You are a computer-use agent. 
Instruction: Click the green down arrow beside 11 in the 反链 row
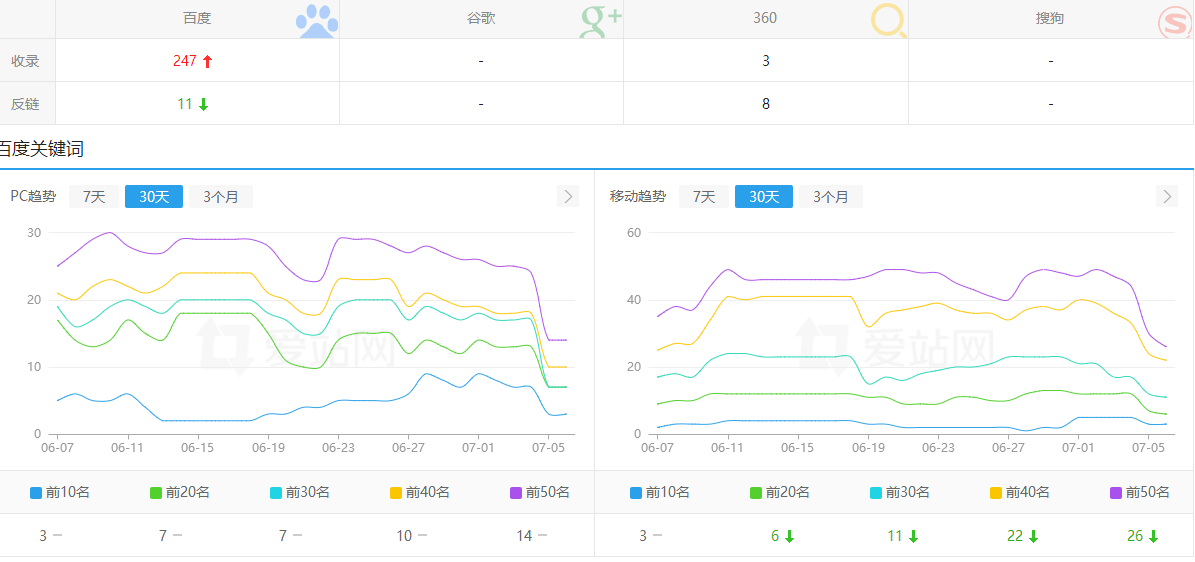pos(203,104)
